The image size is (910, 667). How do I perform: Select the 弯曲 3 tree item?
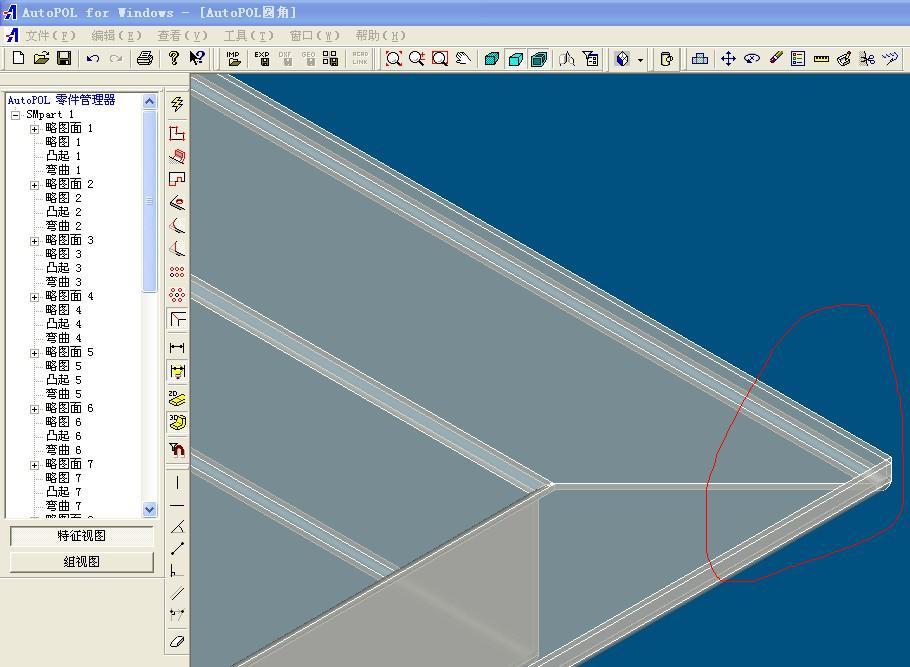tap(63, 282)
